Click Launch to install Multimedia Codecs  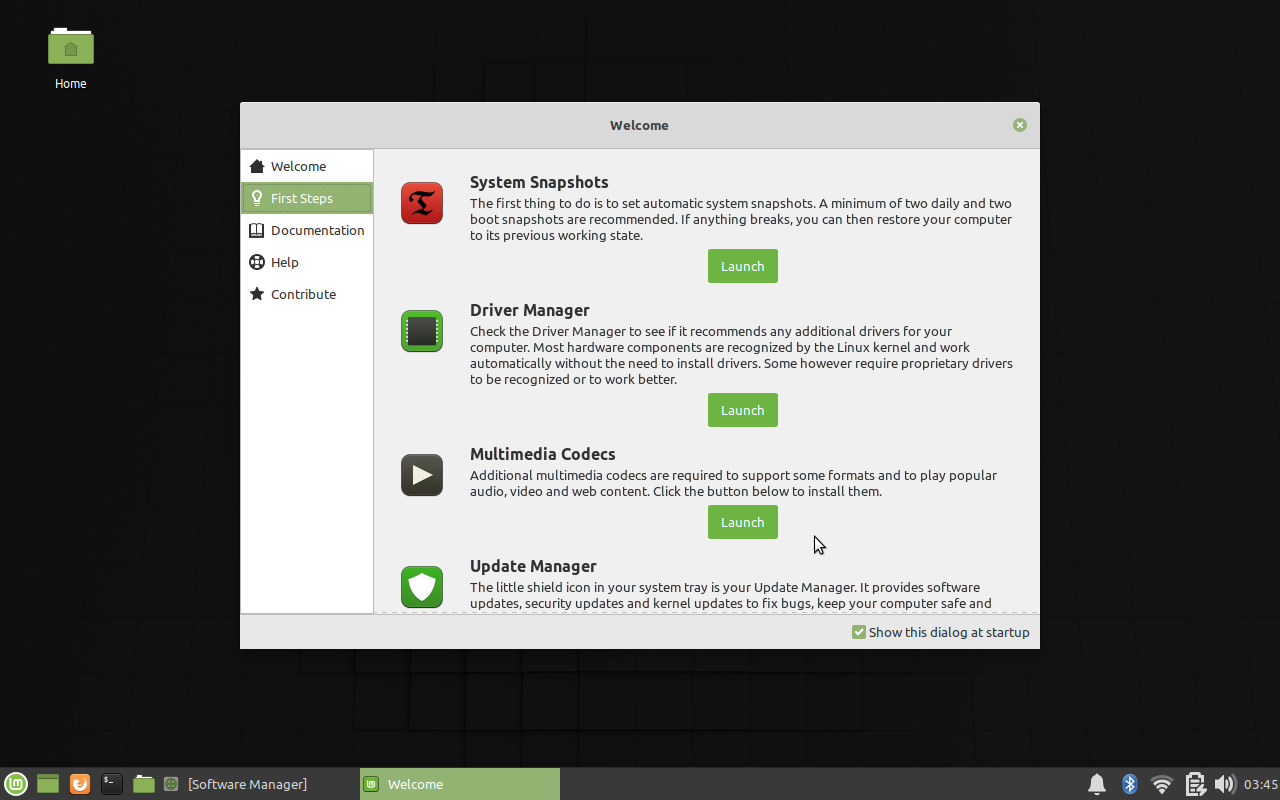742,521
